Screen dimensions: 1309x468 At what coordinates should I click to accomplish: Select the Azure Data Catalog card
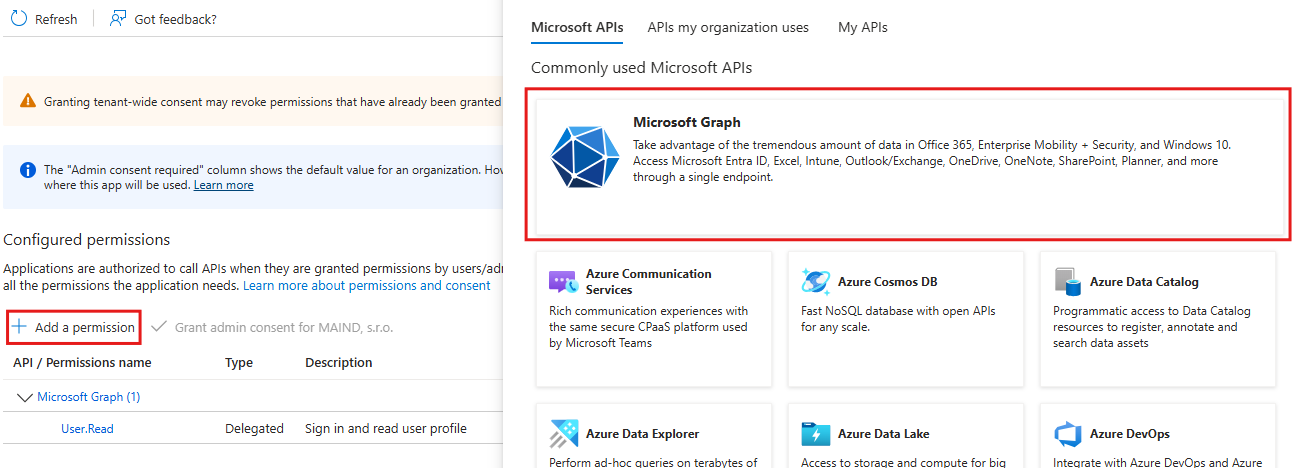click(x=1158, y=319)
